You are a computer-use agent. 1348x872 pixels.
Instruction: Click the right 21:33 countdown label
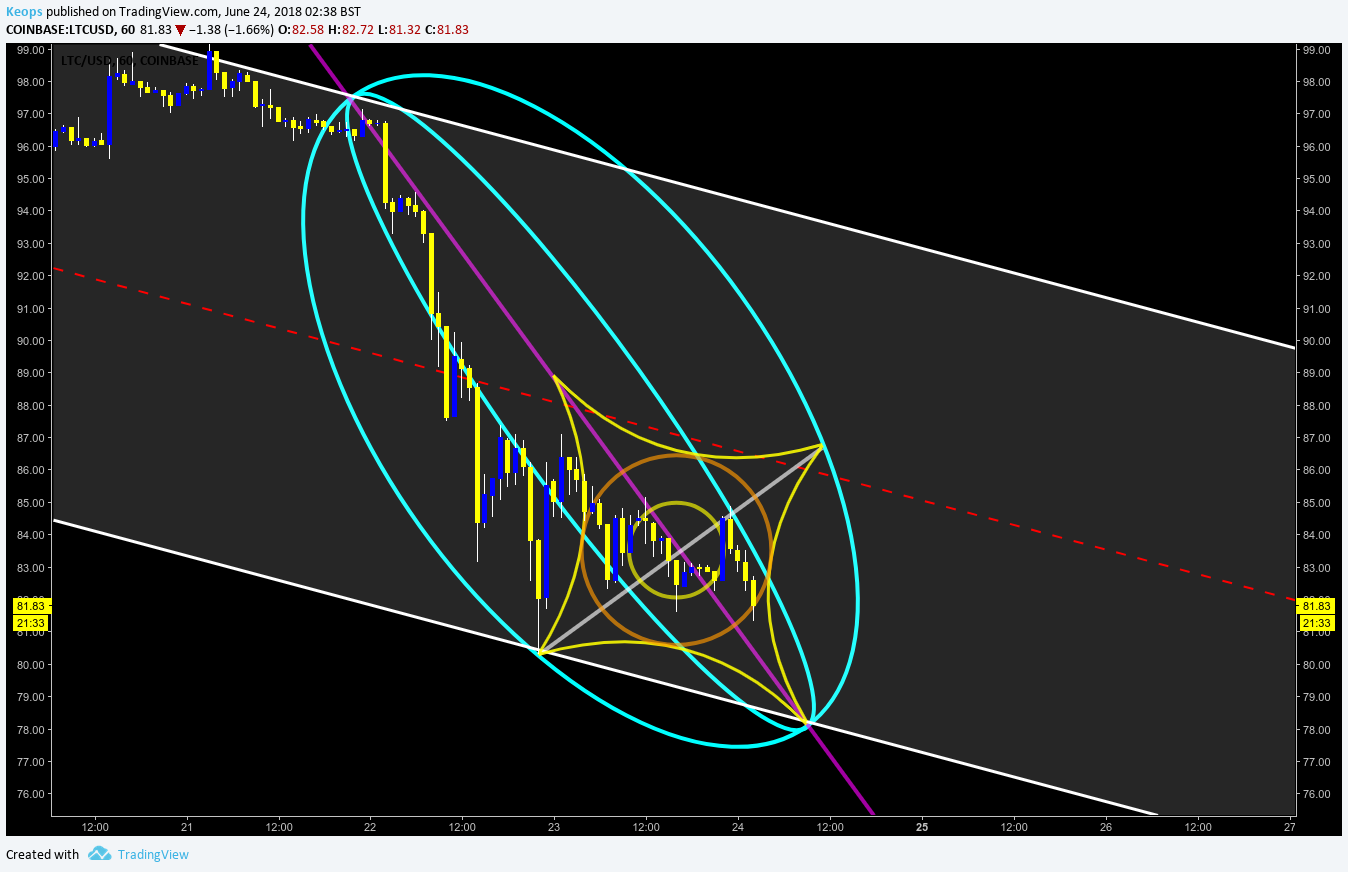coord(1317,623)
